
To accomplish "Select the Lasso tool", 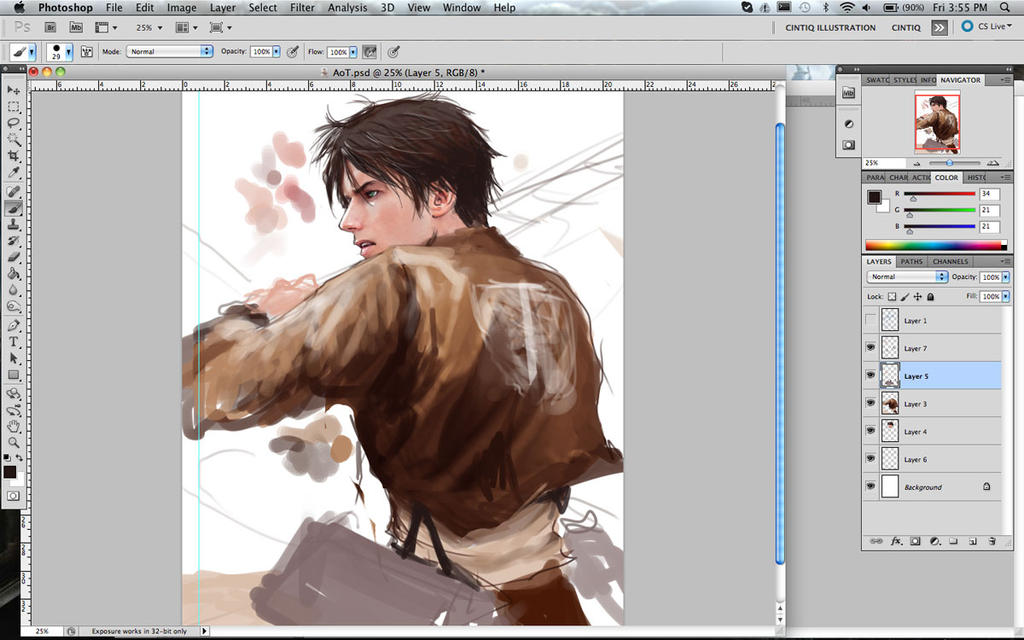I will click(13, 123).
